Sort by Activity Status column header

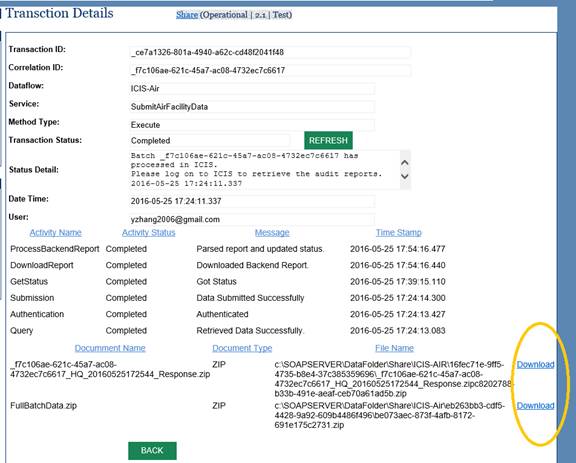click(x=148, y=233)
